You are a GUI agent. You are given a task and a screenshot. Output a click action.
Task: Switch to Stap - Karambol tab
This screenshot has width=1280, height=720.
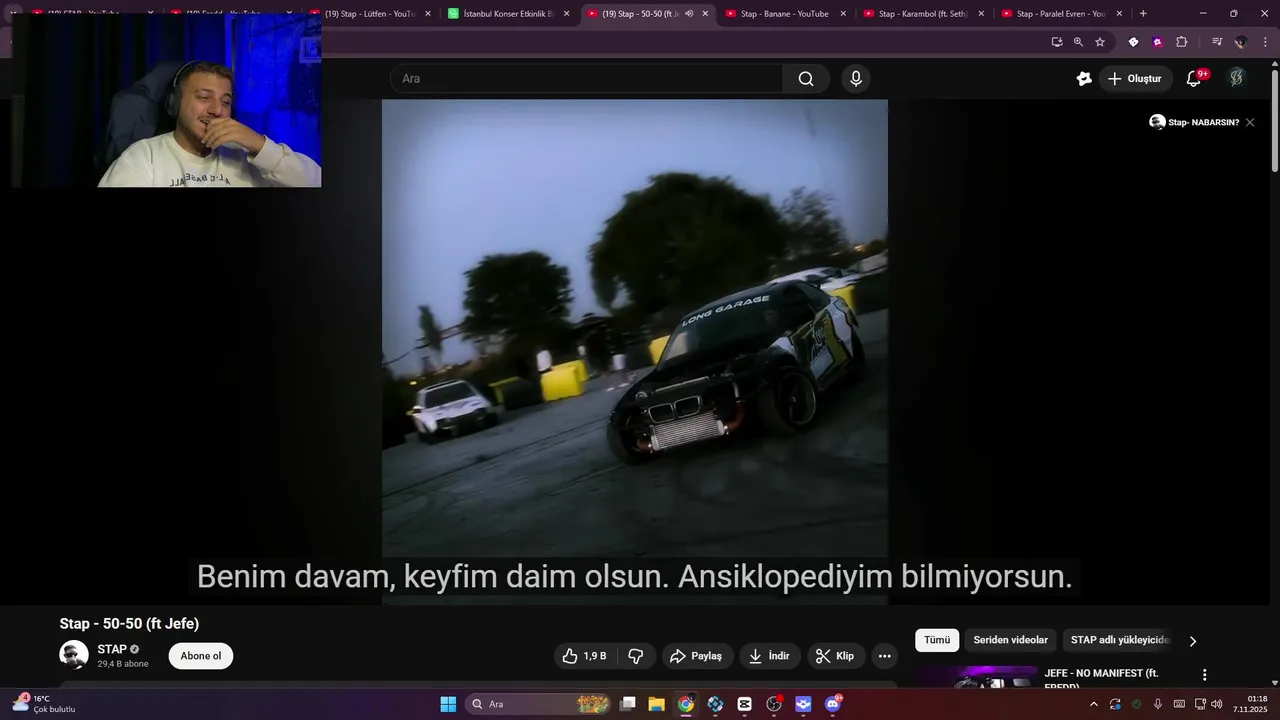tap(923, 14)
